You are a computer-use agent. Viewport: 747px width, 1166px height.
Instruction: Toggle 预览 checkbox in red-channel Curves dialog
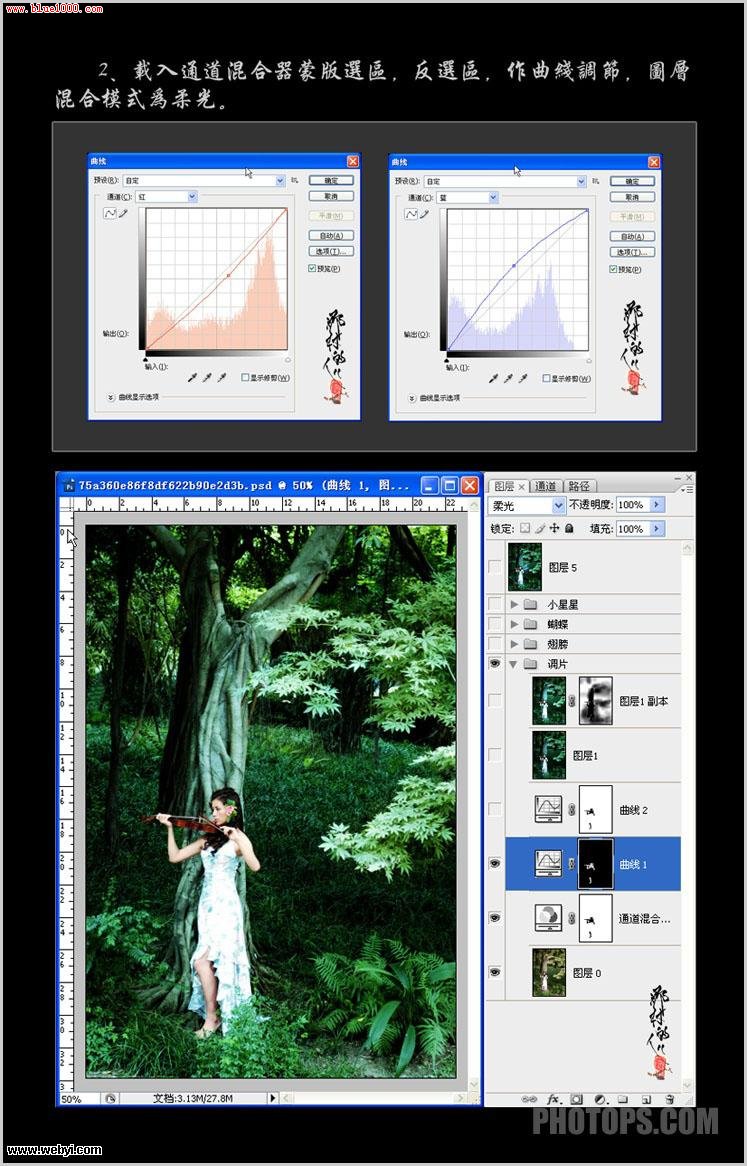click(x=312, y=268)
